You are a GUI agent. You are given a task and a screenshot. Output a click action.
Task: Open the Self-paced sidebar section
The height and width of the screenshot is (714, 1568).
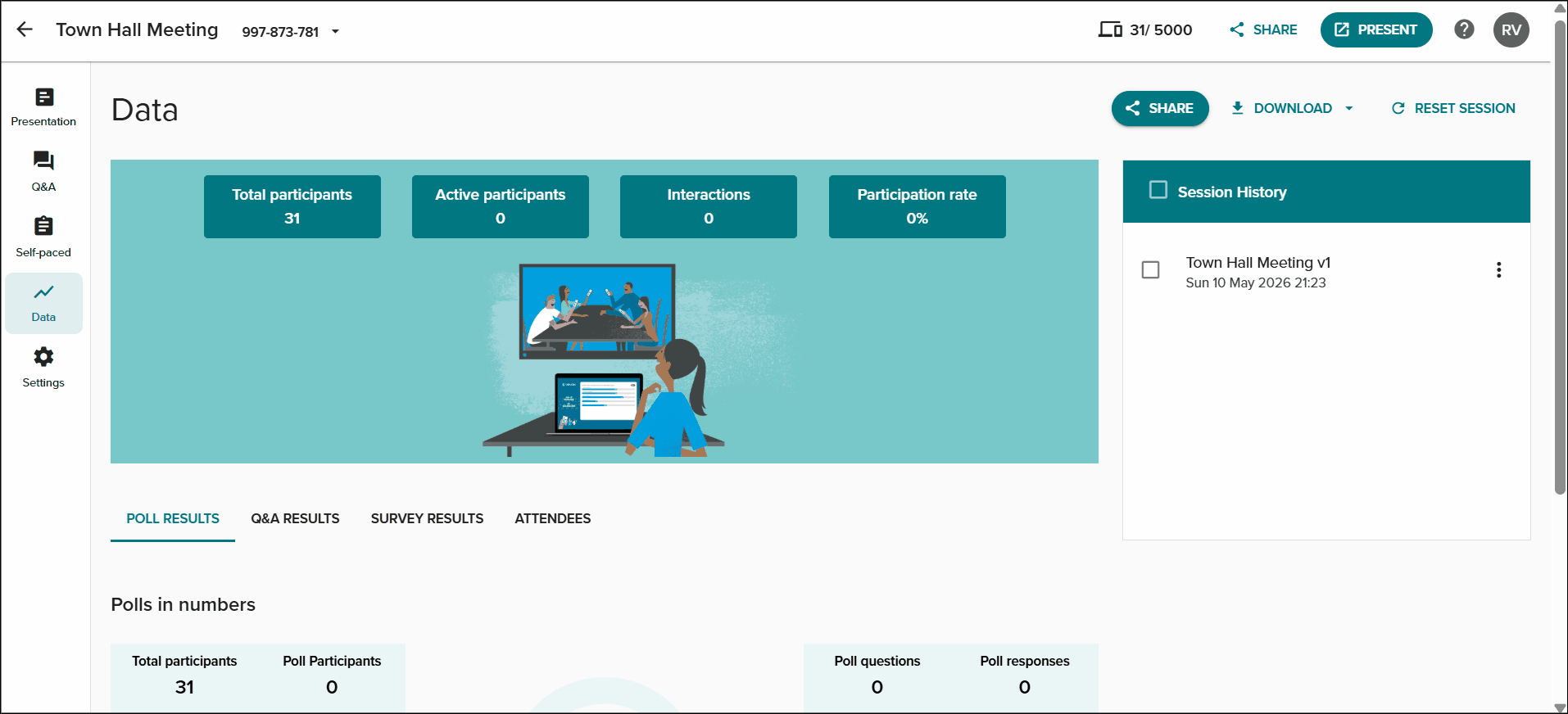point(43,237)
